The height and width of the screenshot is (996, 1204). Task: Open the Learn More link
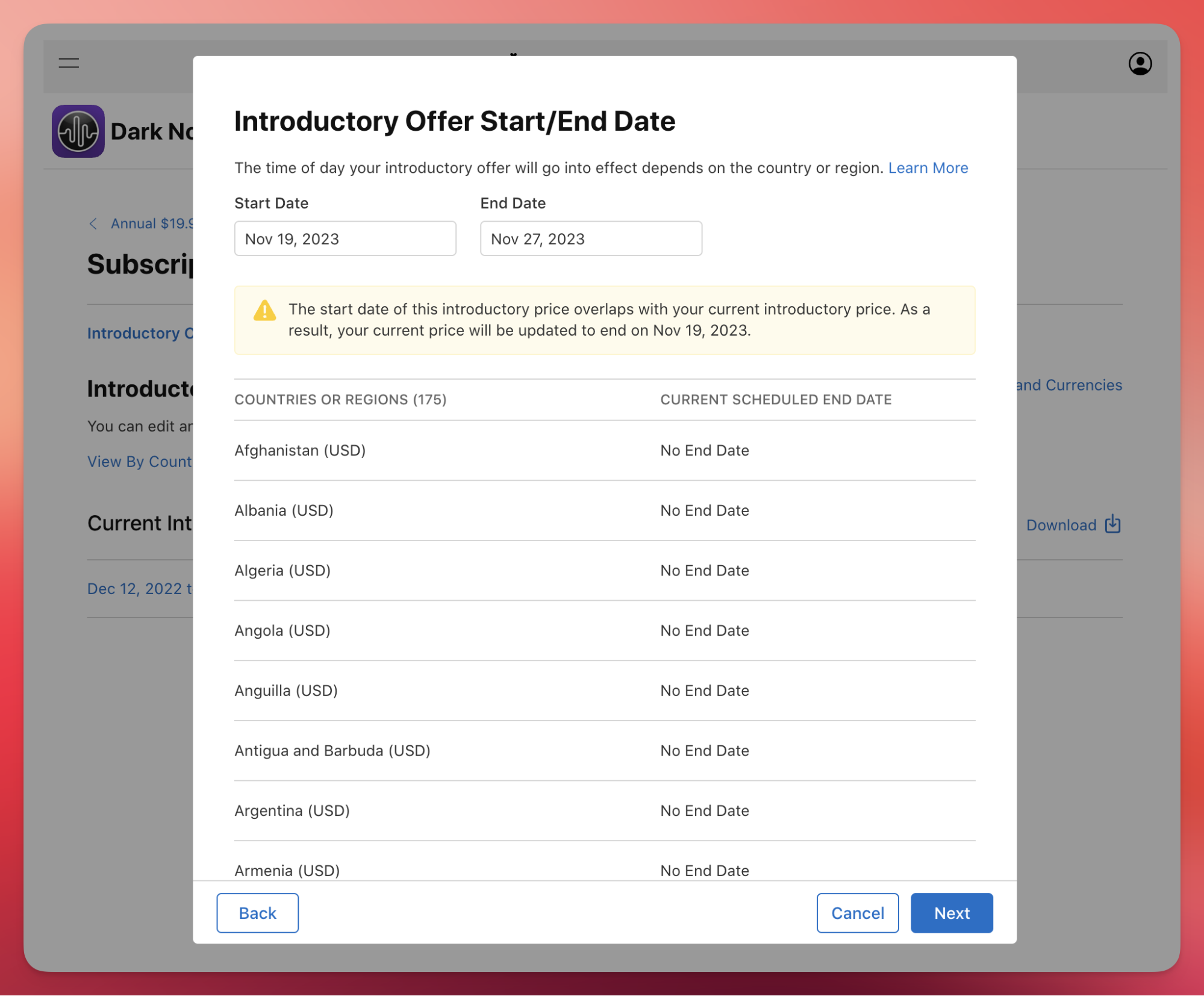pos(928,168)
